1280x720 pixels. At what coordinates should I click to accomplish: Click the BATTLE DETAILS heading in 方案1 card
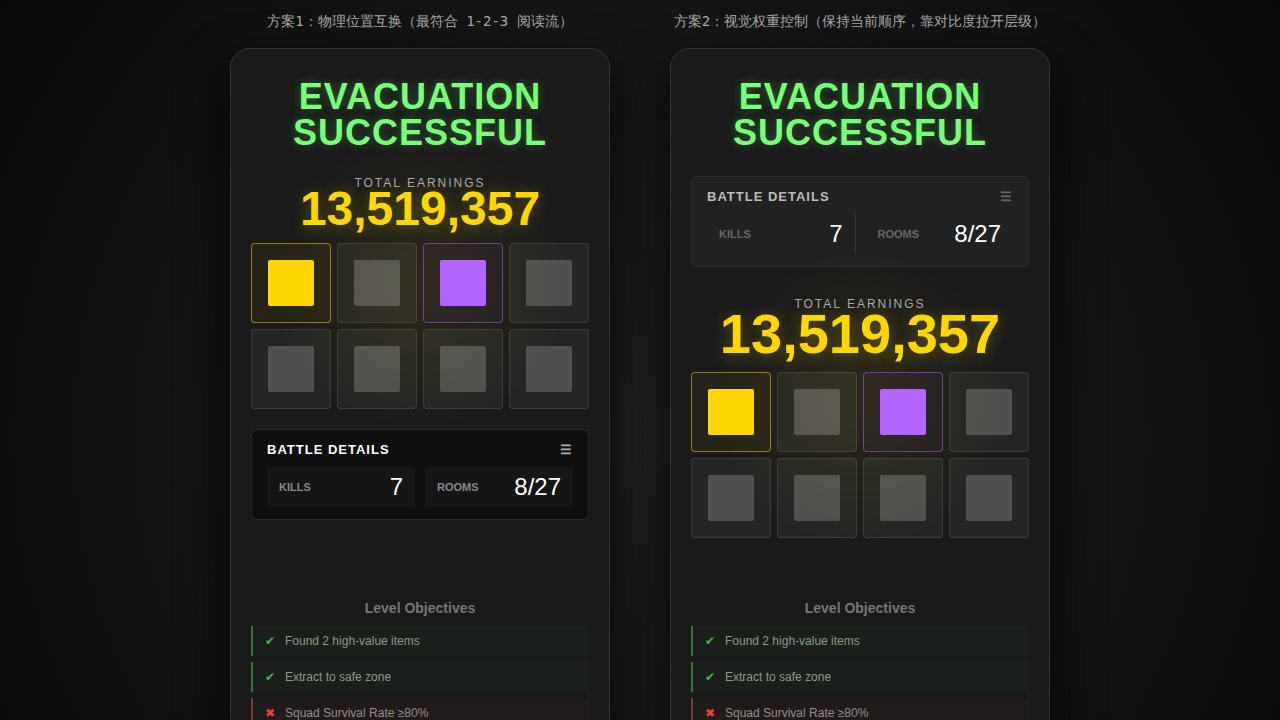pos(328,450)
